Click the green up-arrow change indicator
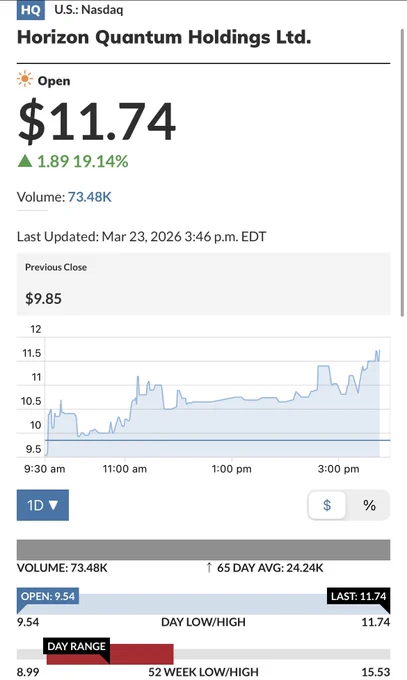407x680 pixels. click(25, 161)
